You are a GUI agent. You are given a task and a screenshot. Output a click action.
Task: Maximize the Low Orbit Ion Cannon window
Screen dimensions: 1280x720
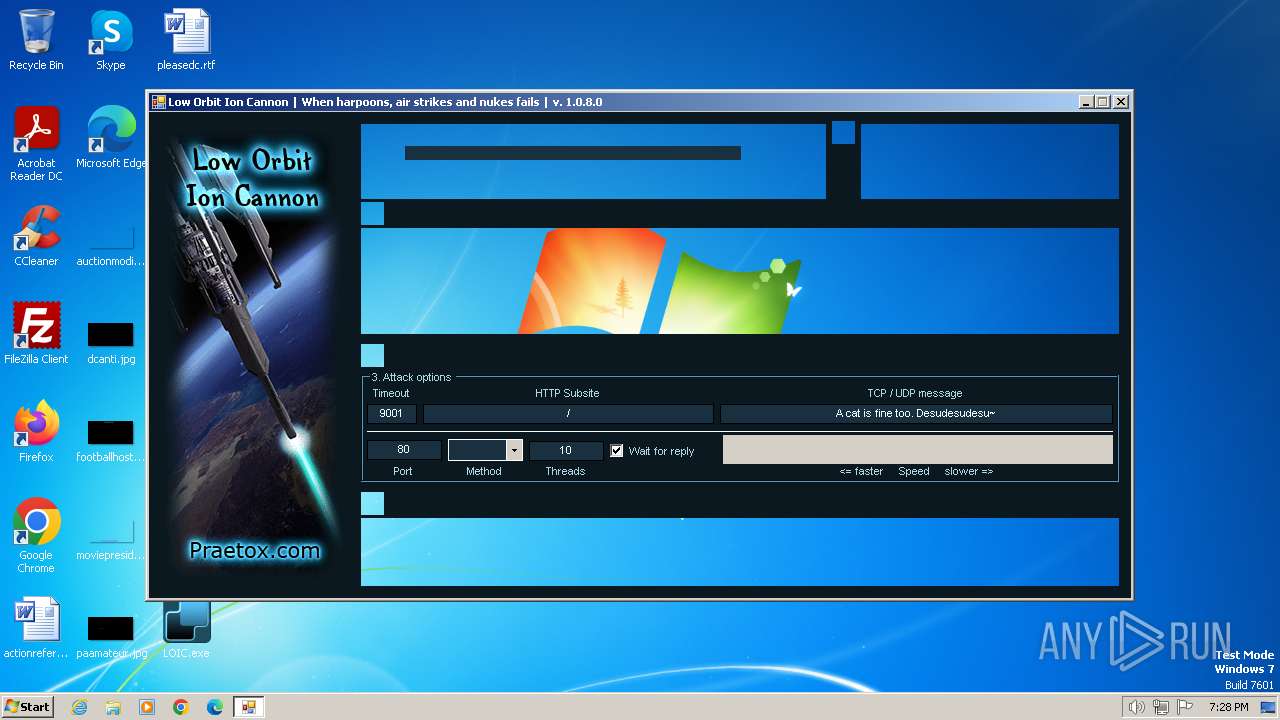[1103, 102]
